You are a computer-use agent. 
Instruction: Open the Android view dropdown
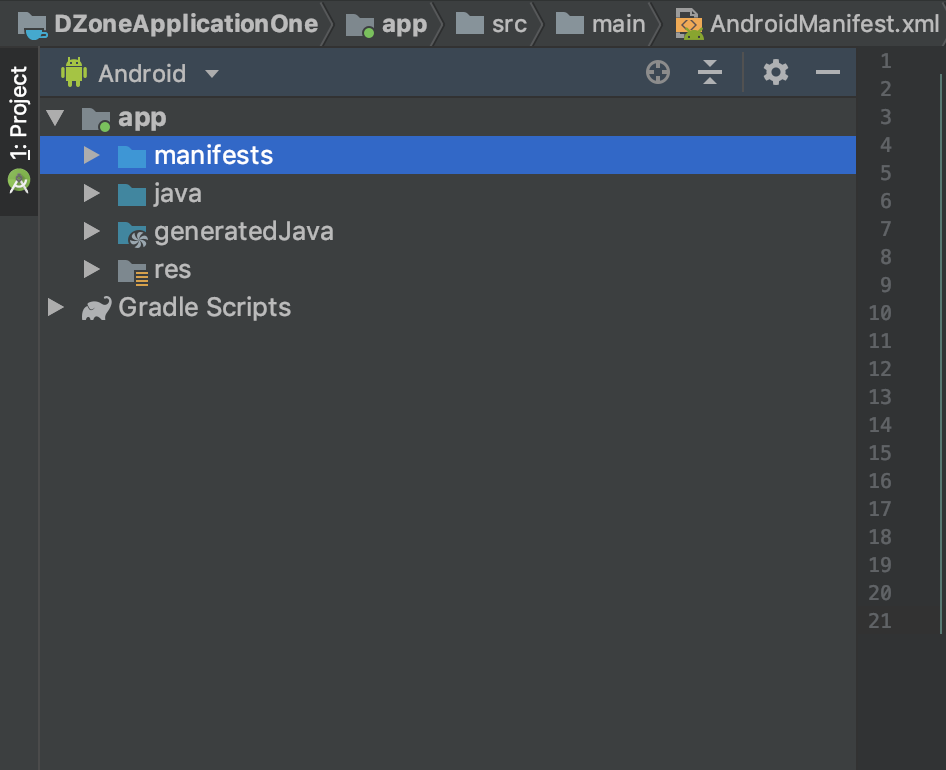tap(211, 73)
